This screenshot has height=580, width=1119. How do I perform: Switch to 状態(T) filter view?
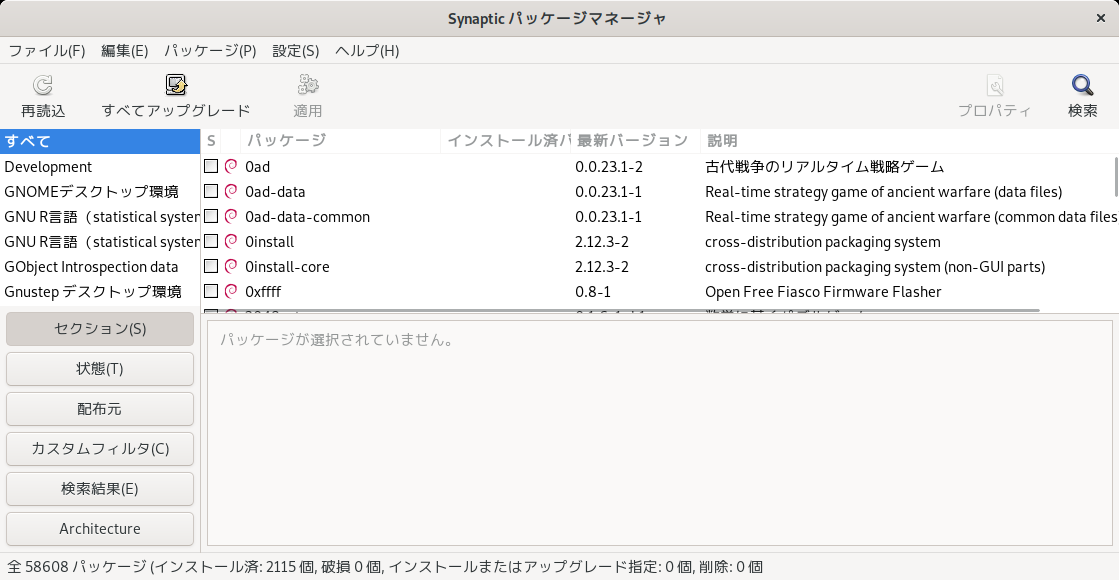(100, 369)
